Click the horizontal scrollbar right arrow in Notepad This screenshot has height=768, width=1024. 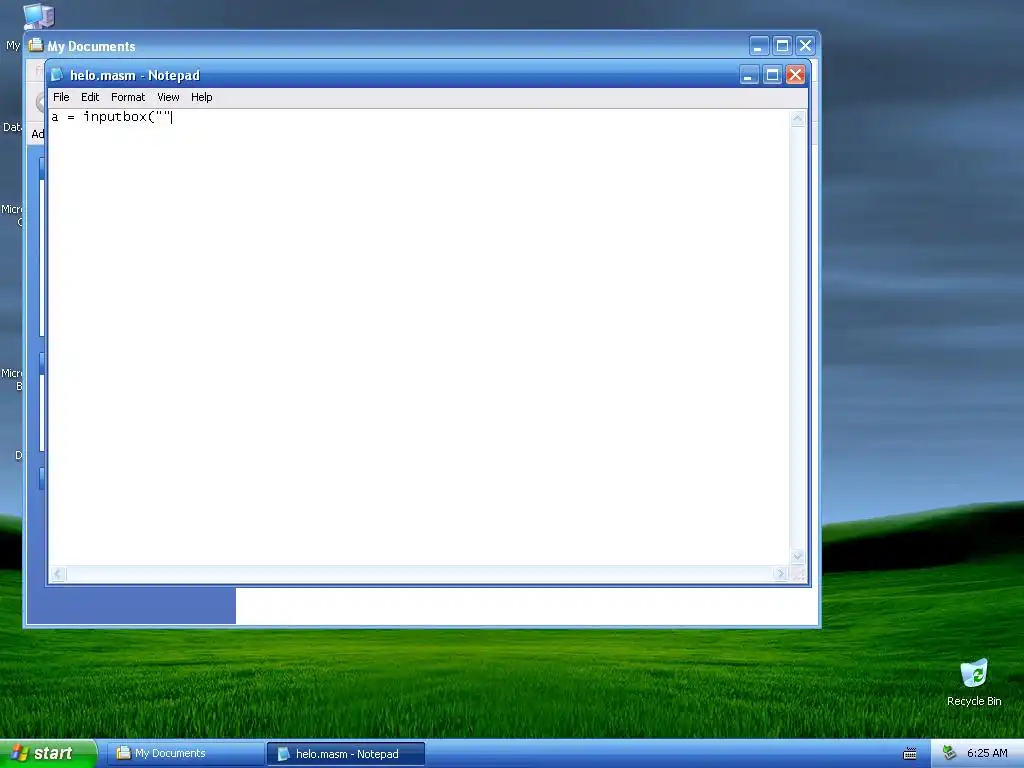(780, 574)
